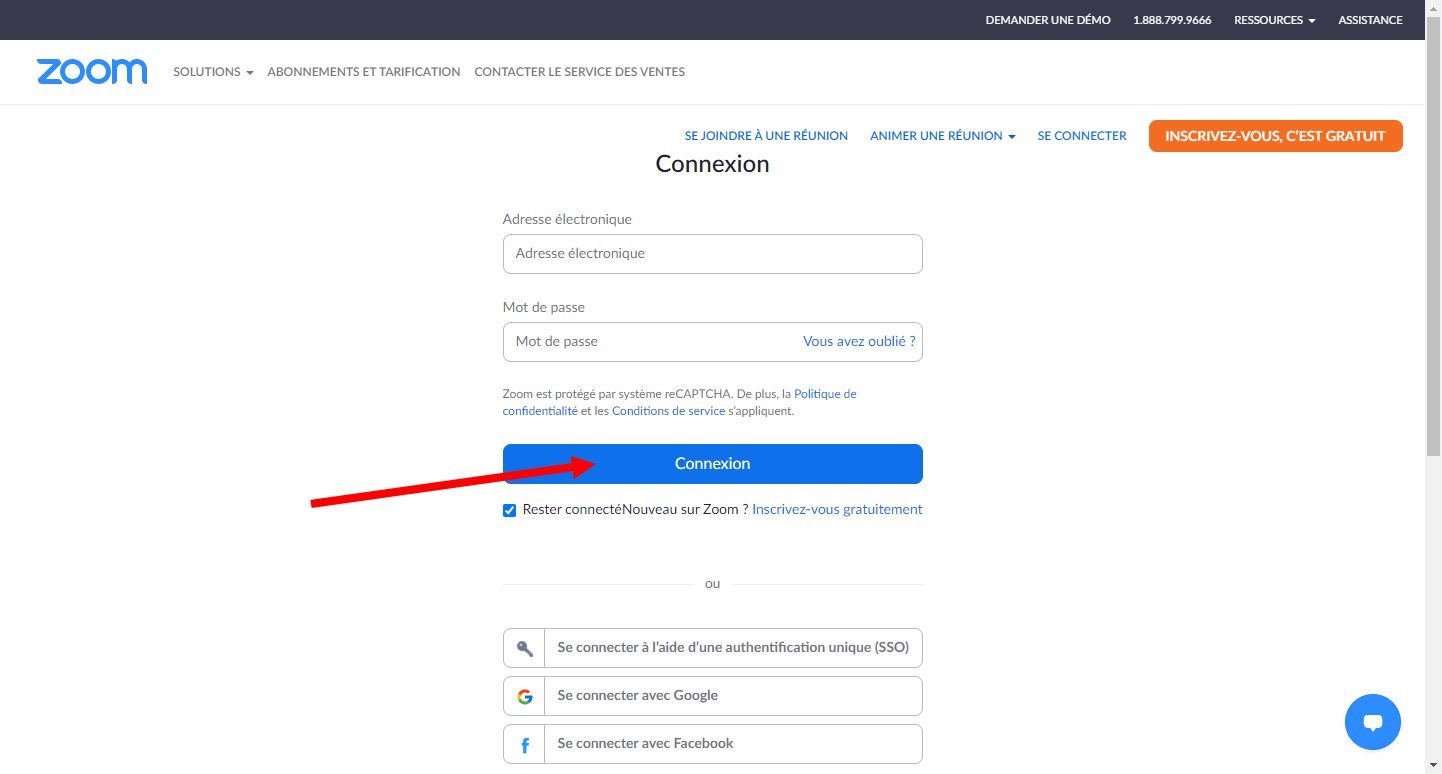Click phone number 1.888.799.9666
This screenshot has width=1442, height=774.
1172,20
